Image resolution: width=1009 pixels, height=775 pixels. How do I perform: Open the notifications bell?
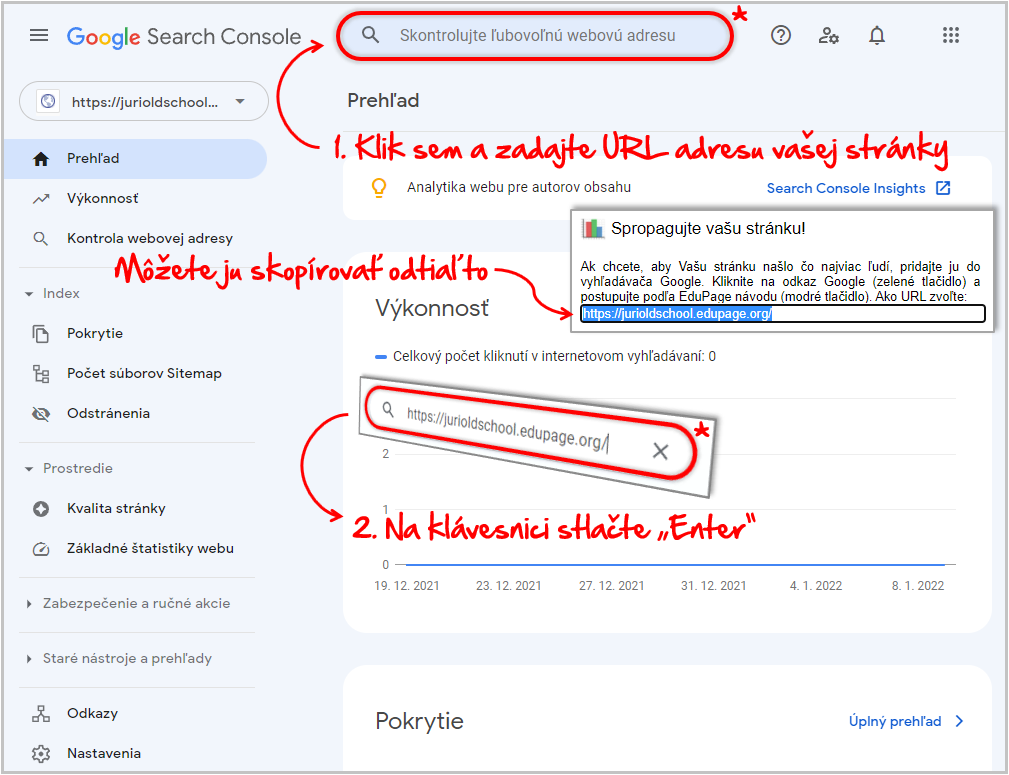876,35
